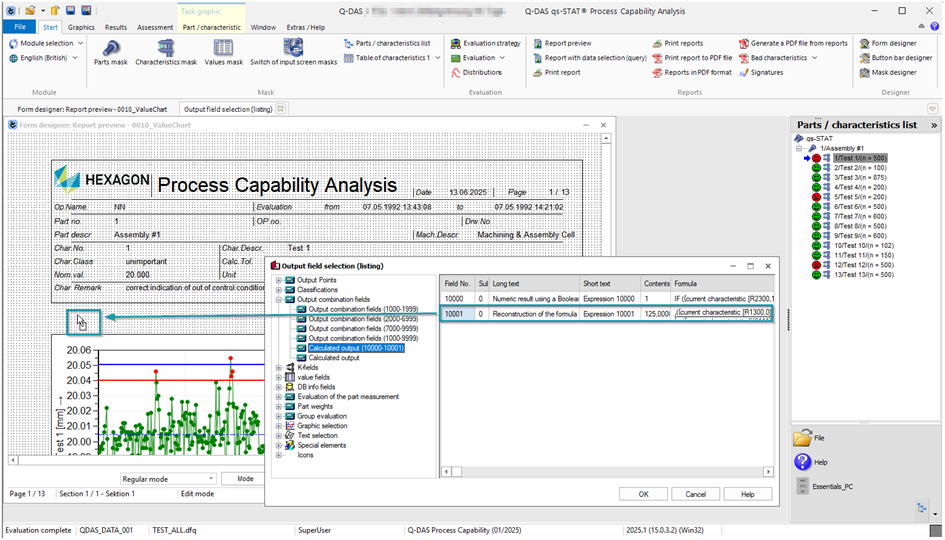
Task: Launch the Mask designer
Action: tap(888, 72)
